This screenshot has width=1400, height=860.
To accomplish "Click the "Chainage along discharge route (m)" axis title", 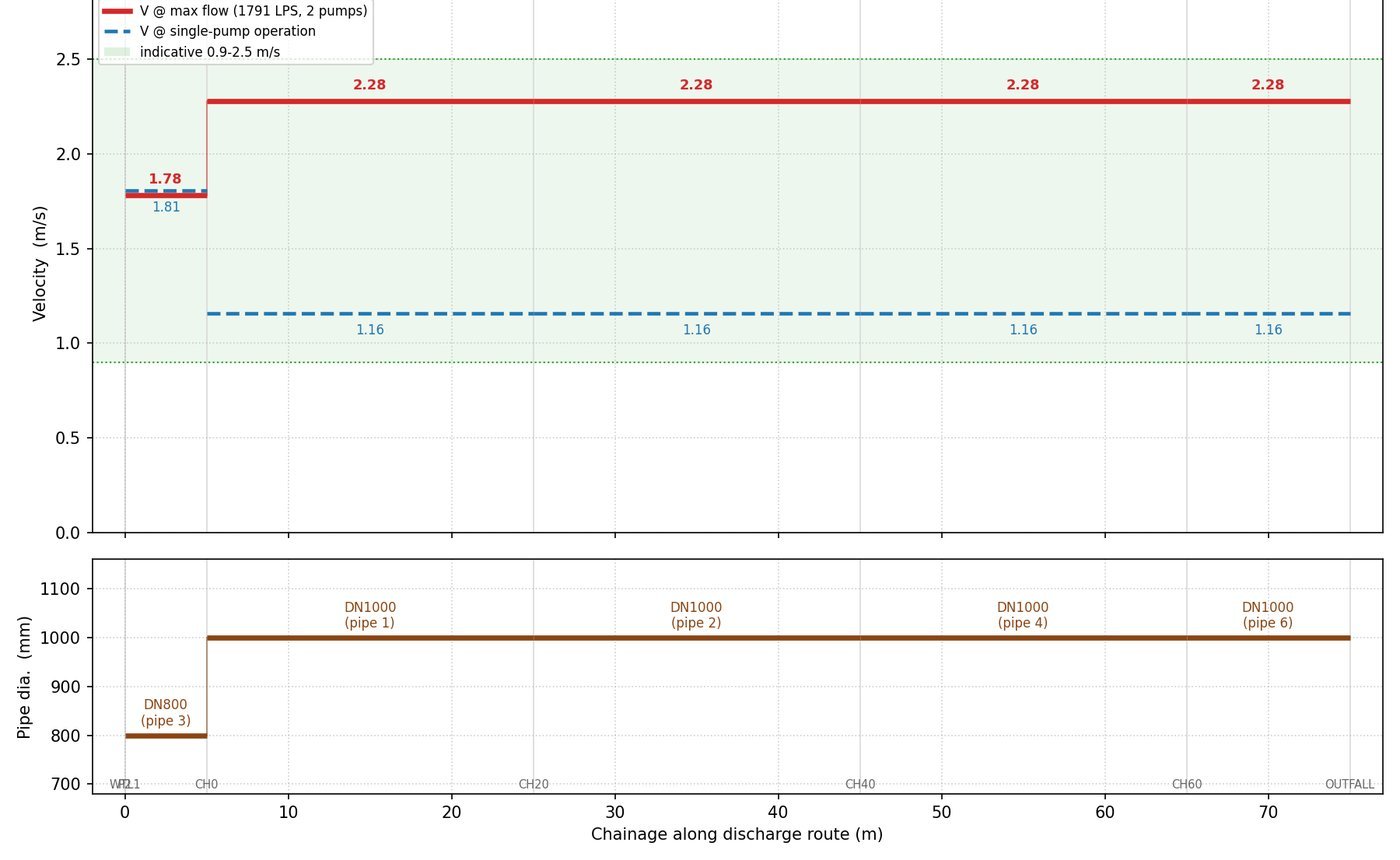I will [737, 834].
